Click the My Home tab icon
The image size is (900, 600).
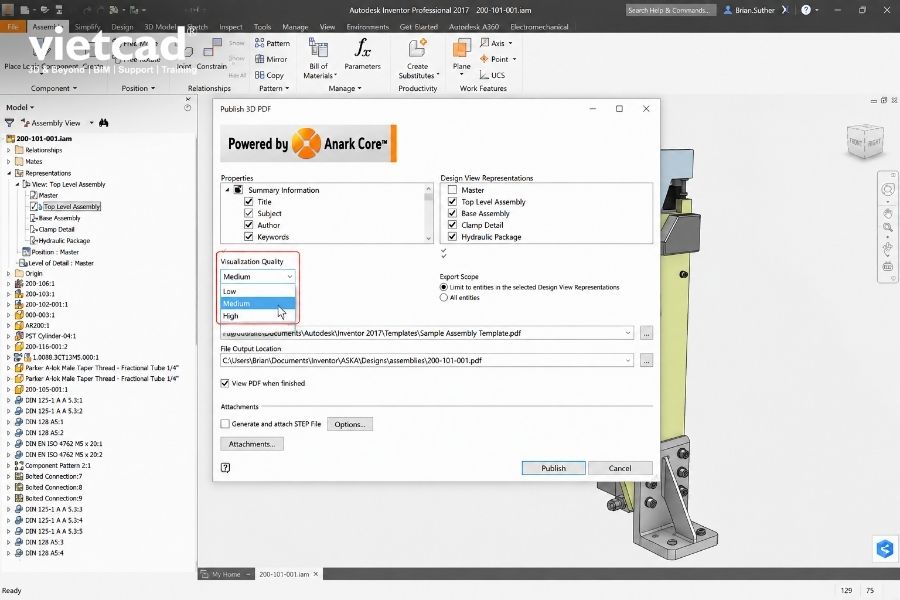coord(205,574)
